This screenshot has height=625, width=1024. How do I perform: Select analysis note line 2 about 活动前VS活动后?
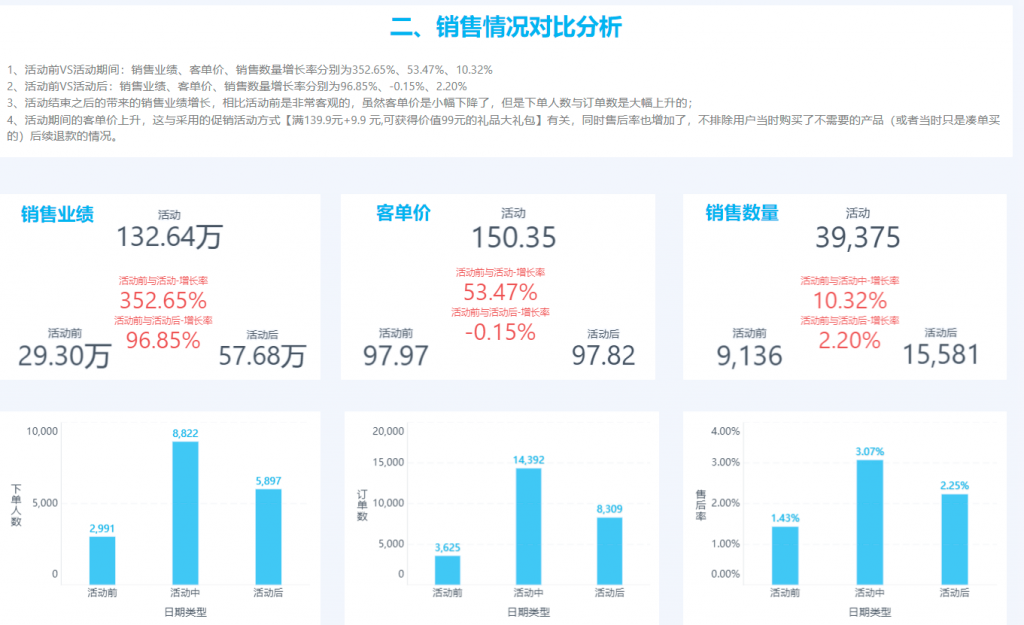236,86
